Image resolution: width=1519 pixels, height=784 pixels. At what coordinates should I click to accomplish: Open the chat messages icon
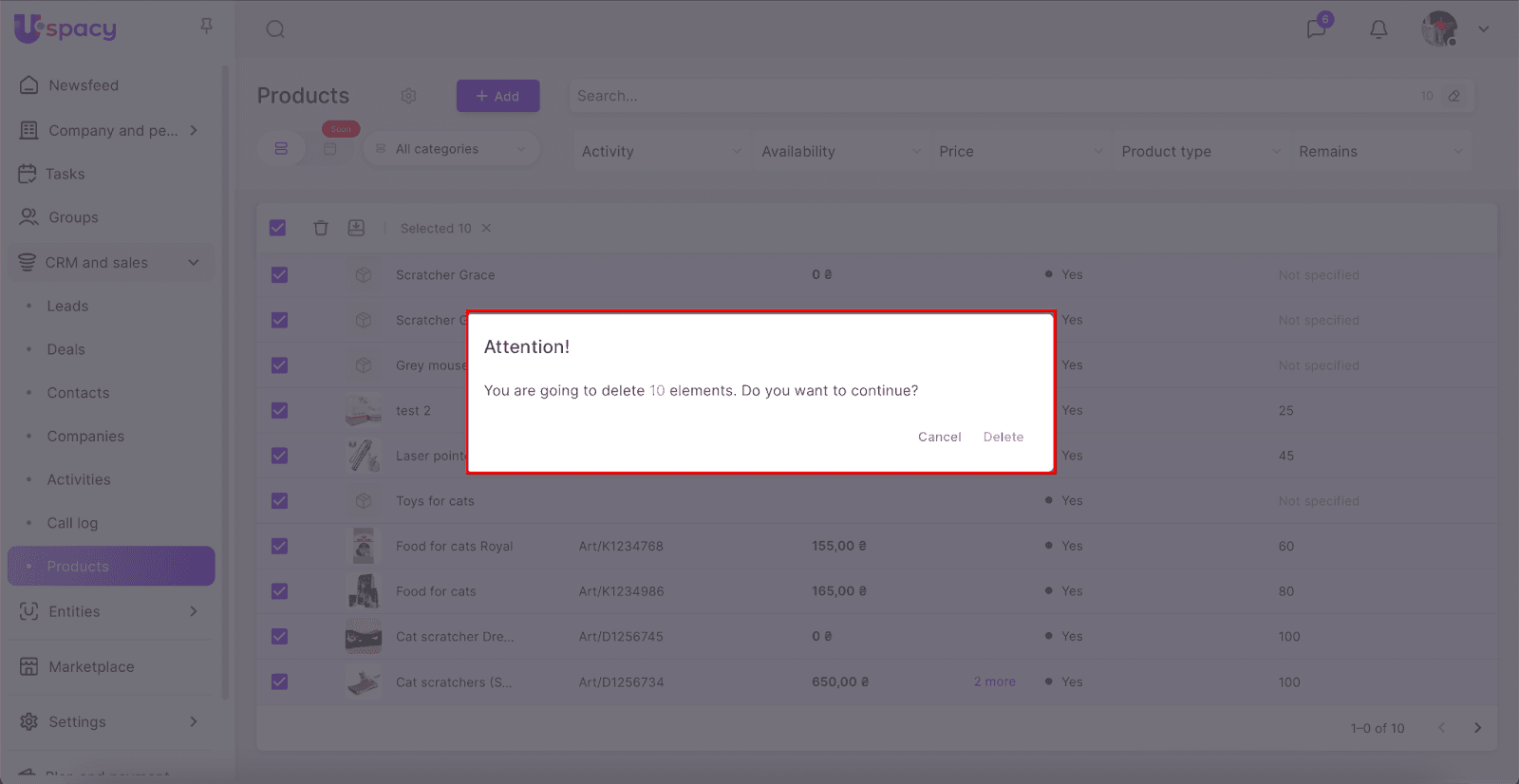[x=1316, y=28]
